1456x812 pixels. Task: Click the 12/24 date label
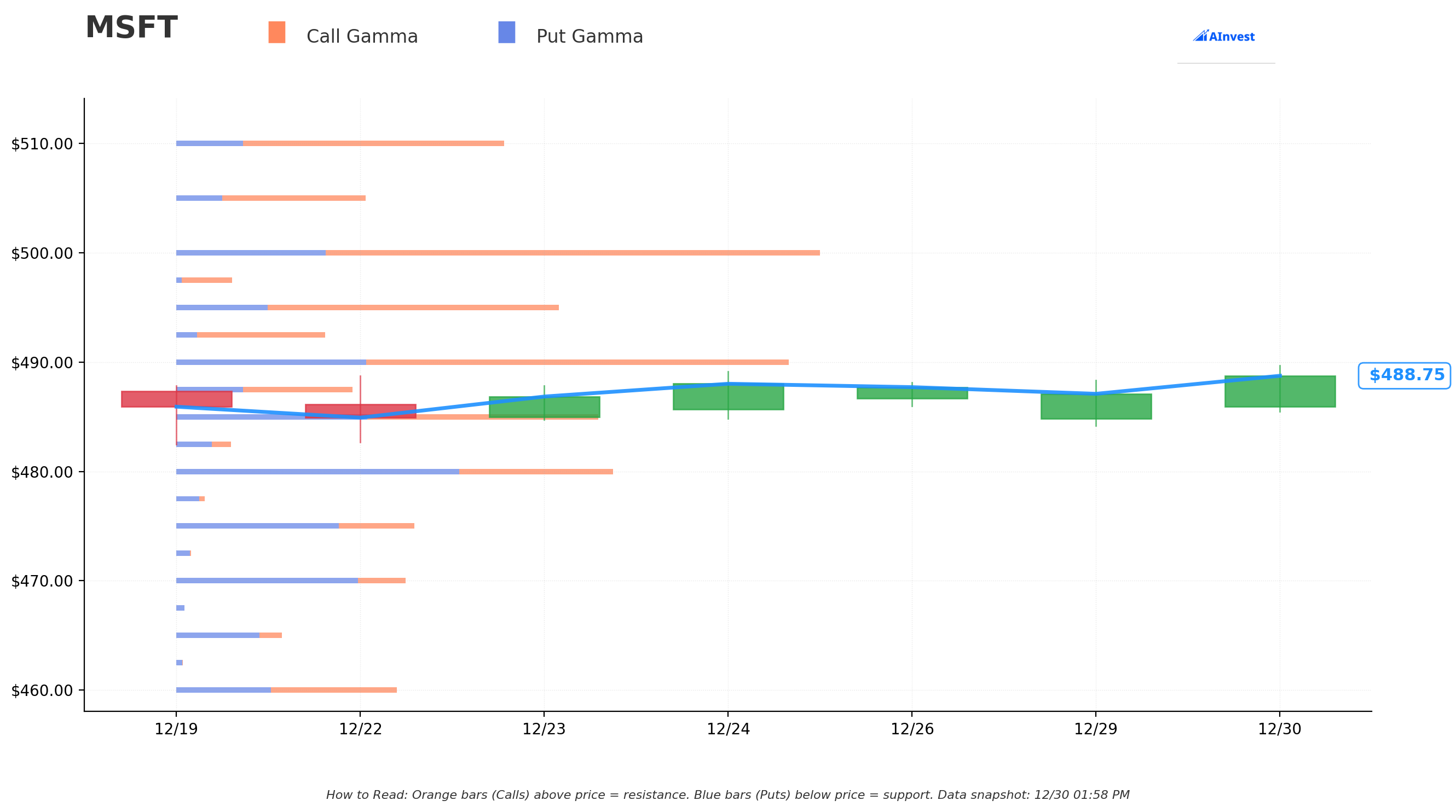729,729
